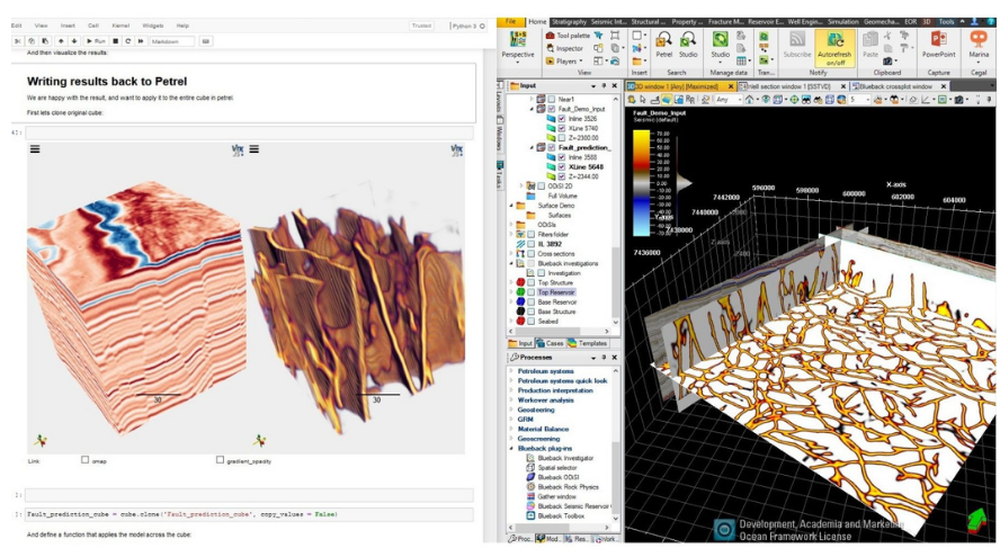Viewport: 1000px width, 551px height.
Task: Toggle Inline 3526 checkbox
Action: pos(562,119)
